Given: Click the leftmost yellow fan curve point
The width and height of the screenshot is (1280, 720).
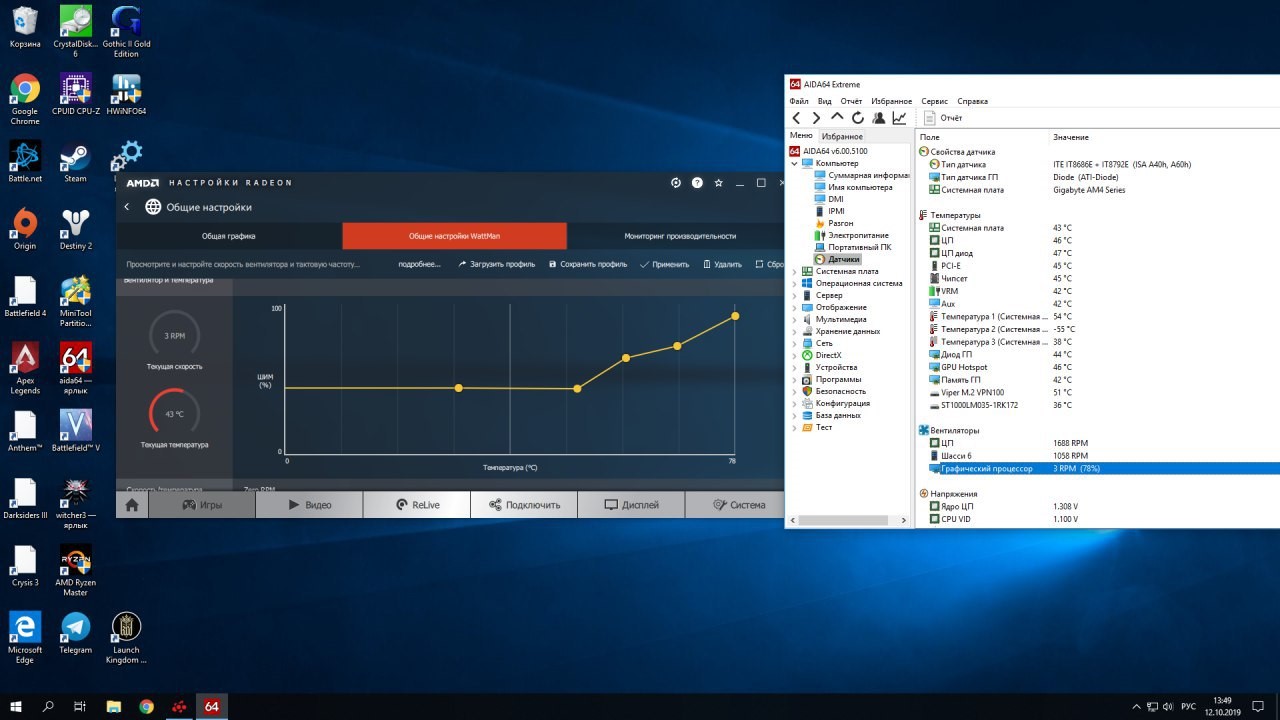Looking at the screenshot, I should pos(458,387).
